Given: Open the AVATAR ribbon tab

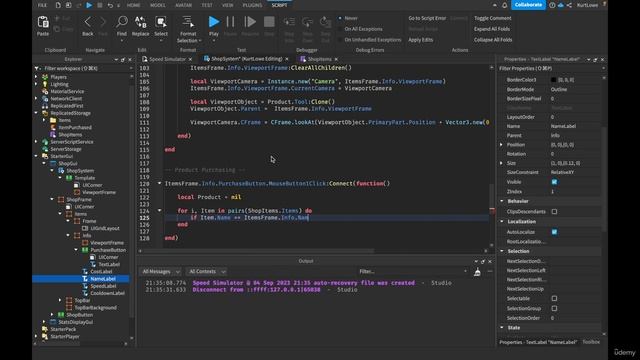Looking at the screenshot, I should point(183,5).
